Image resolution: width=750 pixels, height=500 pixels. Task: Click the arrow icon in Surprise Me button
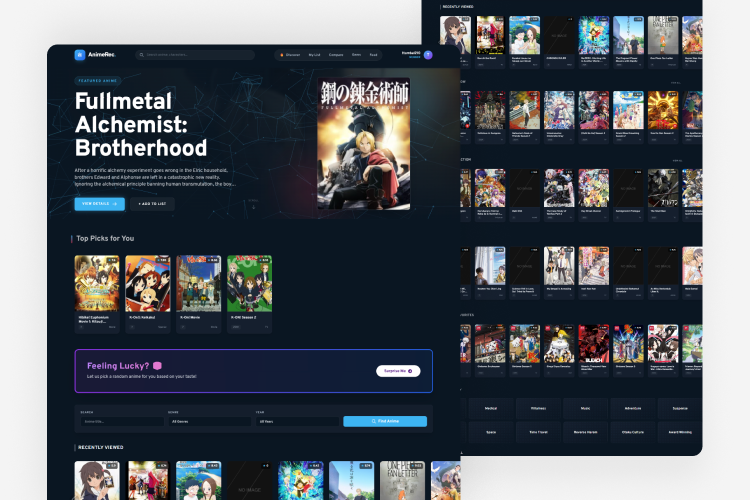(410, 371)
